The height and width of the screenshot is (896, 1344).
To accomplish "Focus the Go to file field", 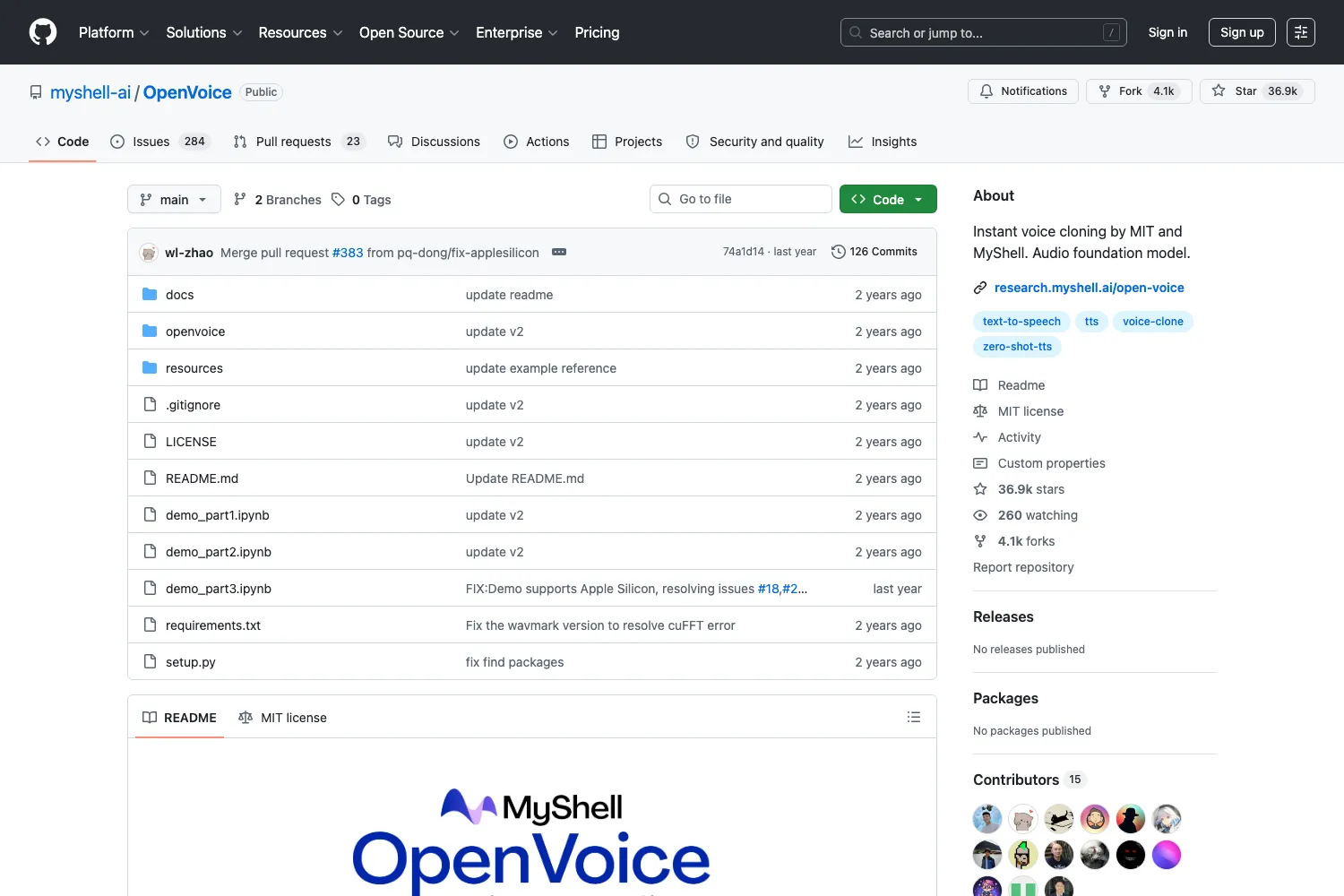I will click(x=740, y=199).
